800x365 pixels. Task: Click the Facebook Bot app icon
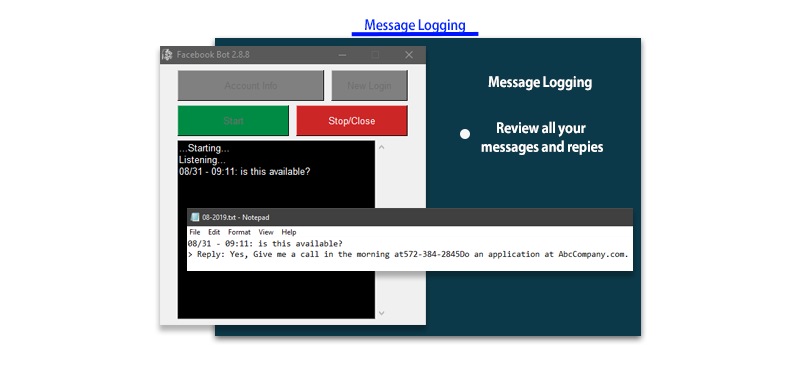coord(167,55)
